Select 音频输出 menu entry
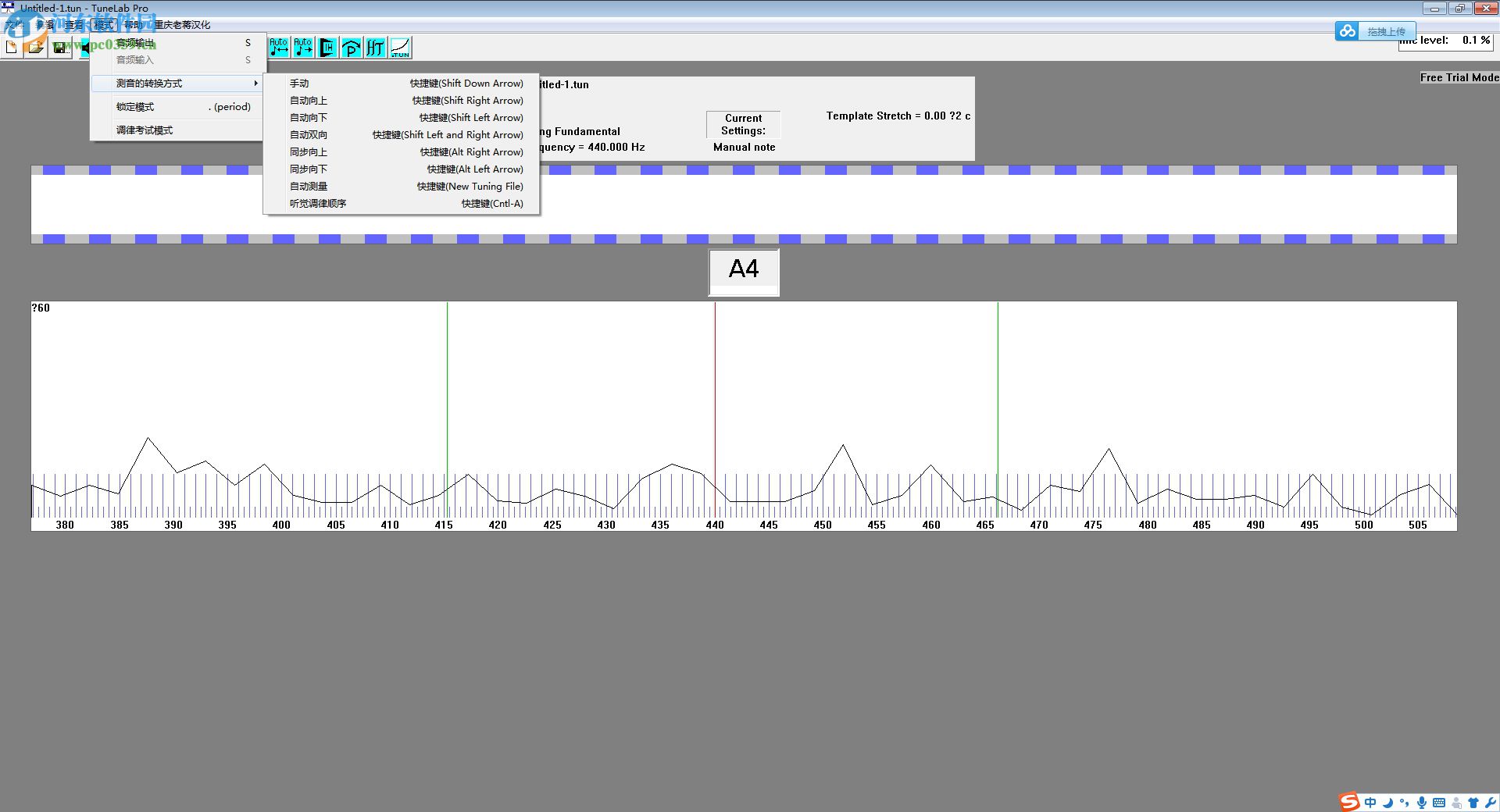 tap(177, 43)
